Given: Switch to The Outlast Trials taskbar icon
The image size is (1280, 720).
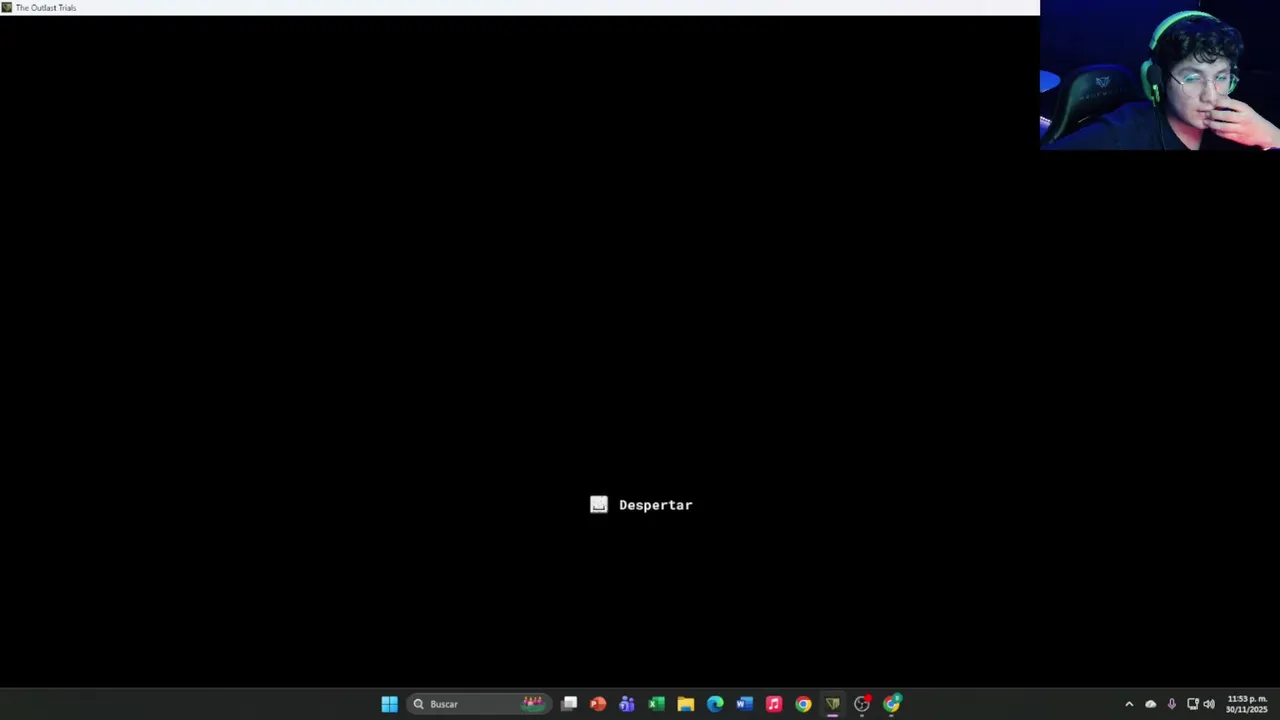Looking at the screenshot, I should 832,704.
